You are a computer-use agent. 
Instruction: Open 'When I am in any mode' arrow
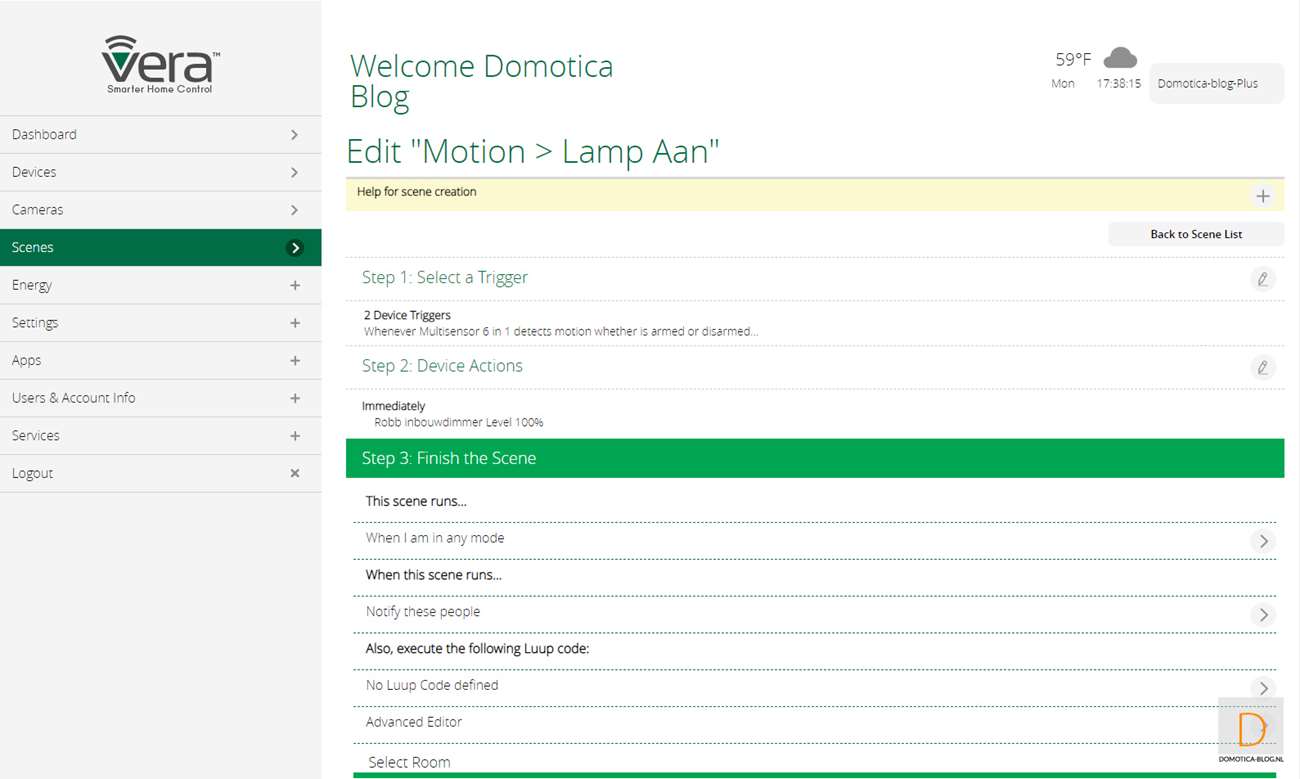[x=1263, y=541]
